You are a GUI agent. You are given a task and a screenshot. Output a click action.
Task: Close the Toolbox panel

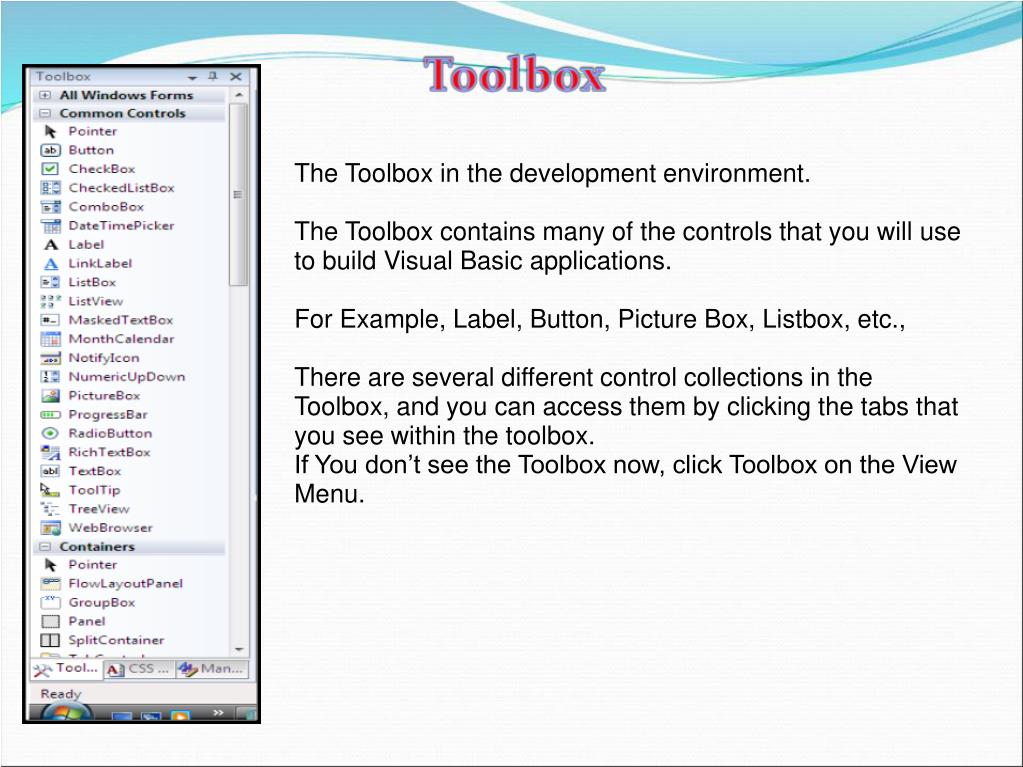click(x=236, y=76)
